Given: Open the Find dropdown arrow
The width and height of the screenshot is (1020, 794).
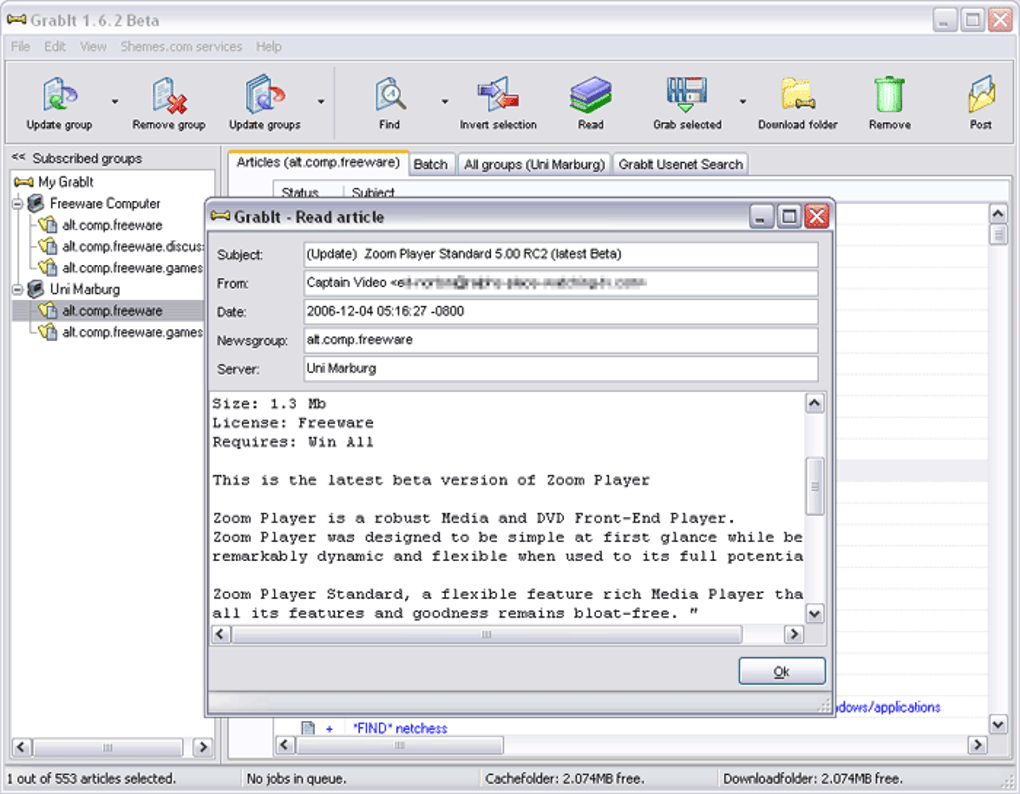Looking at the screenshot, I should tap(445, 101).
